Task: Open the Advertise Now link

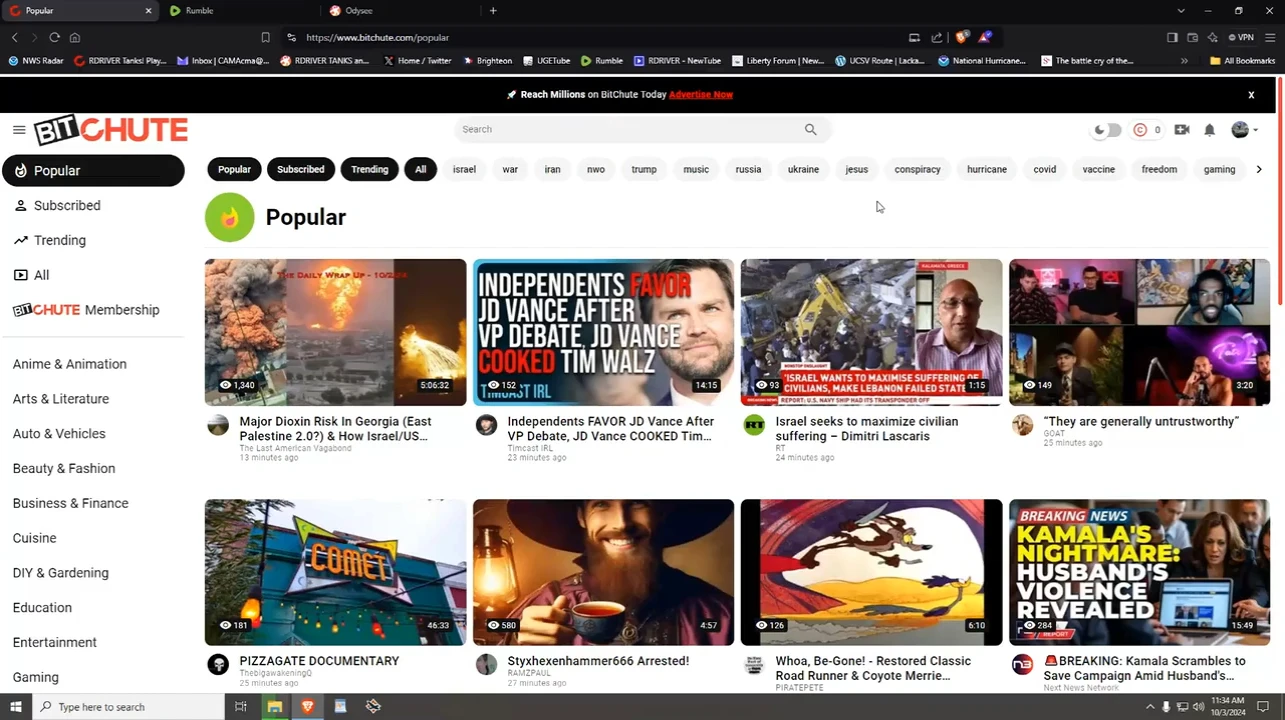Action: point(701,94)
